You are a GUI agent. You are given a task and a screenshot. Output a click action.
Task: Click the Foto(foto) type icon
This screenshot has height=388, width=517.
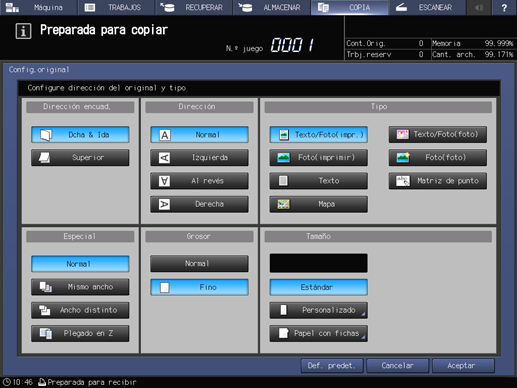point(403,157)
